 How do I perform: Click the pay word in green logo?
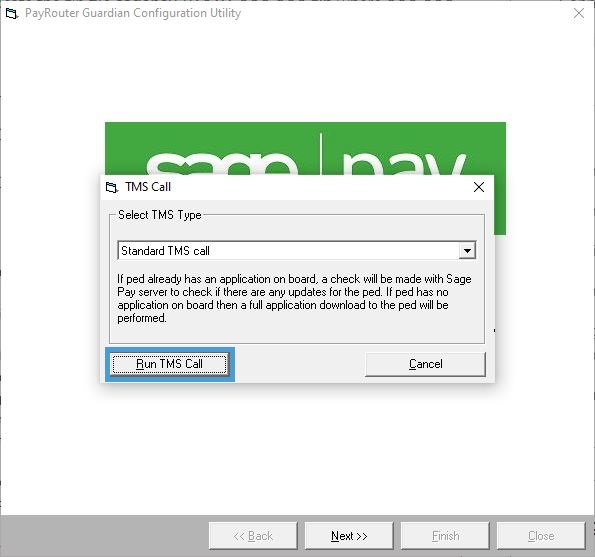403,163
